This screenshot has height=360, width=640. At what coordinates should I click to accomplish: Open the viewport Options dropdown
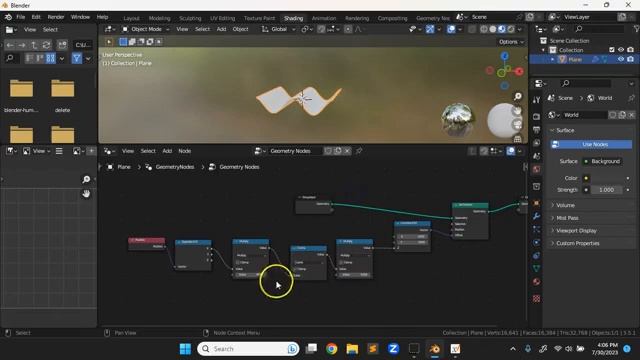pos(511,42)
